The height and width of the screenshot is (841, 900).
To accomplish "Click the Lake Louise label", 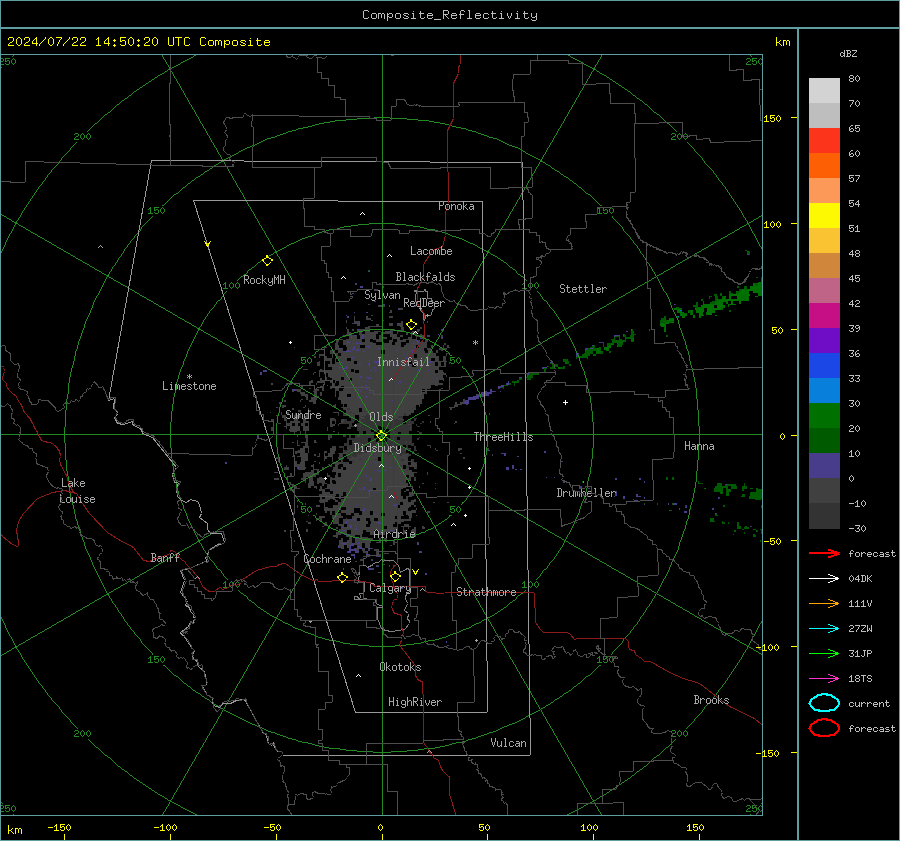I will [x=77, y=491].
